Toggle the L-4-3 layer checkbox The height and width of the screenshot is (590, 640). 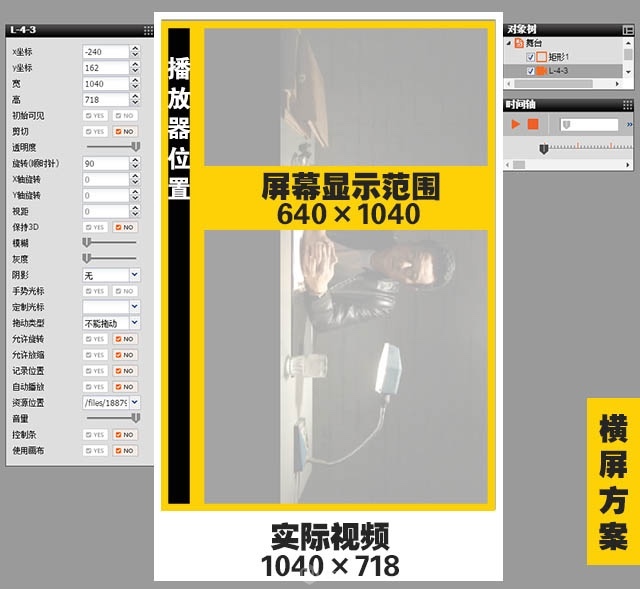531,72
